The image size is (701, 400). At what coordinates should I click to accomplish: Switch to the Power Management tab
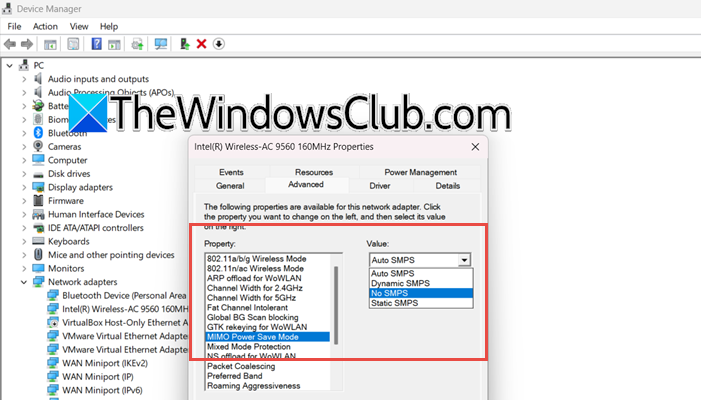pyautogui.click(x=420, y=172)
